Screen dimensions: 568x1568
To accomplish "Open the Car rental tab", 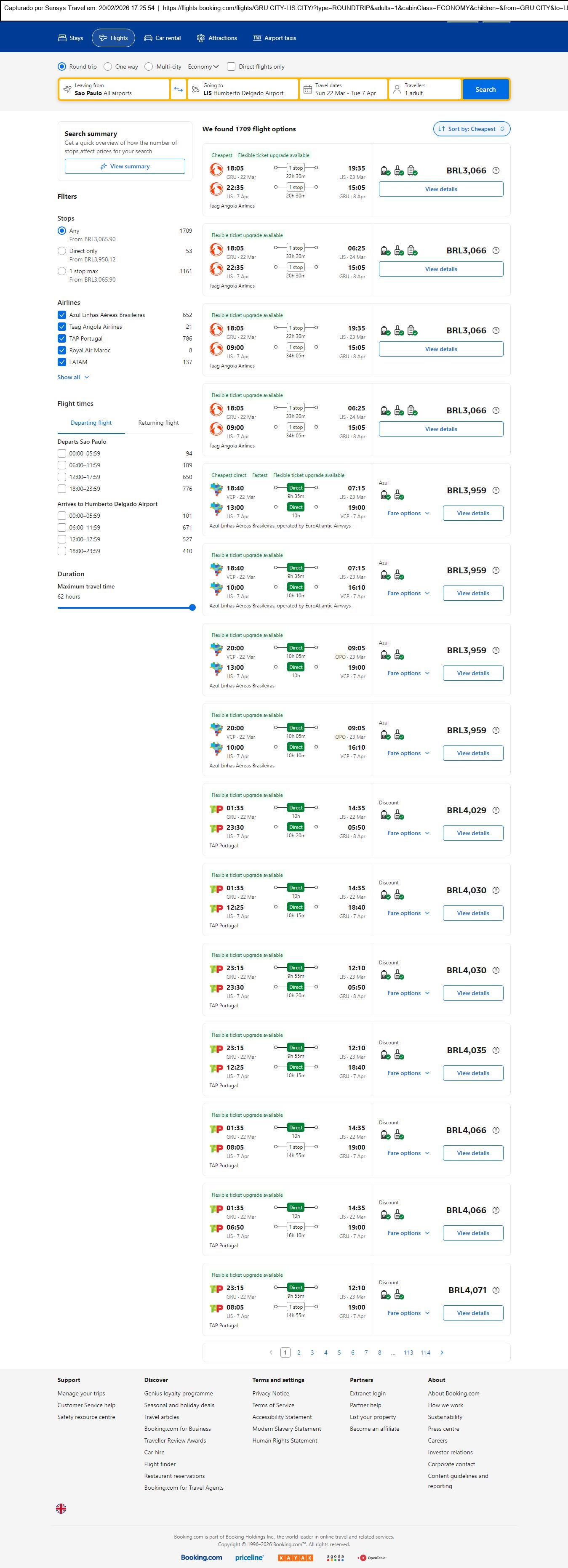I will coord(162,38).
